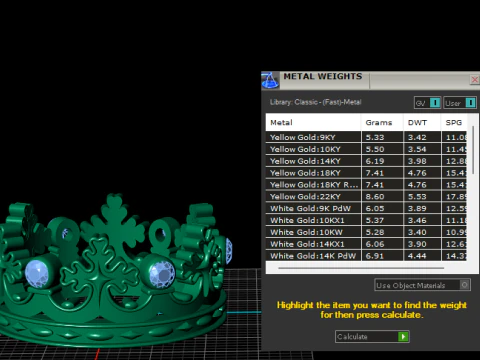Select the White Gold:10KX1 row
Screen dimensions: 480x360
coord(366,220)
